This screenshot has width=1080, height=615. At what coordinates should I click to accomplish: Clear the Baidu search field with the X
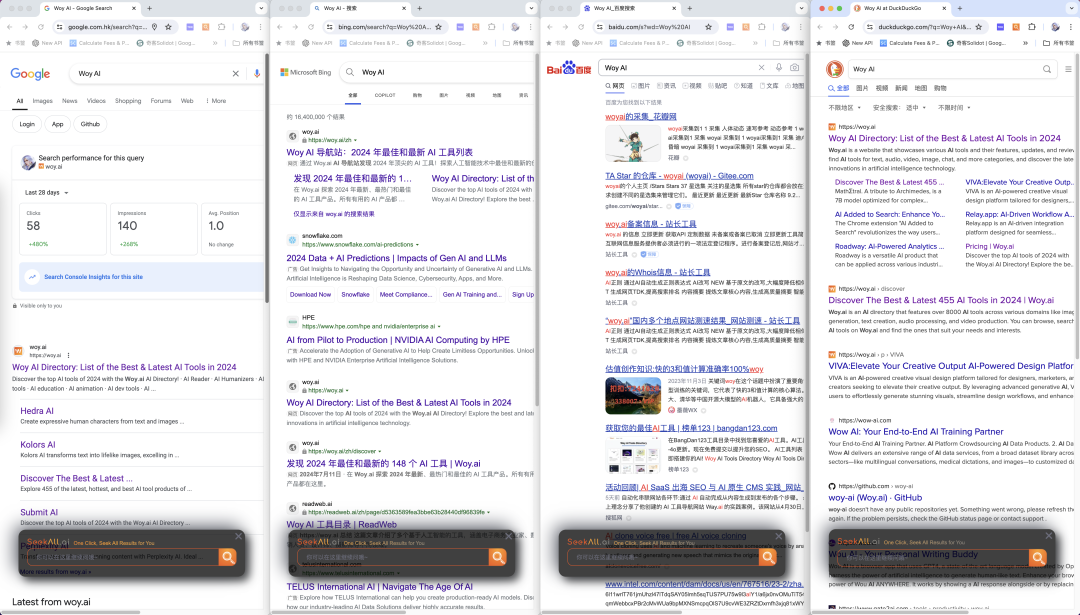pos(761,67)
